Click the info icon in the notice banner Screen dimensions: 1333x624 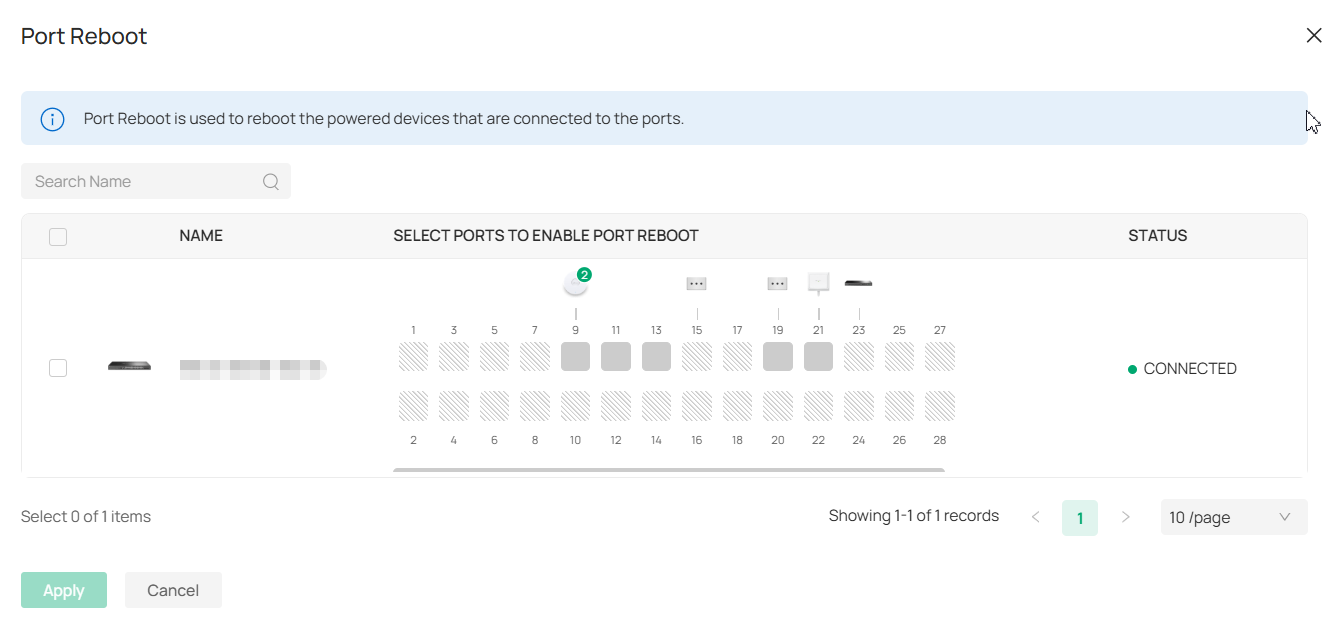[52, 118]
